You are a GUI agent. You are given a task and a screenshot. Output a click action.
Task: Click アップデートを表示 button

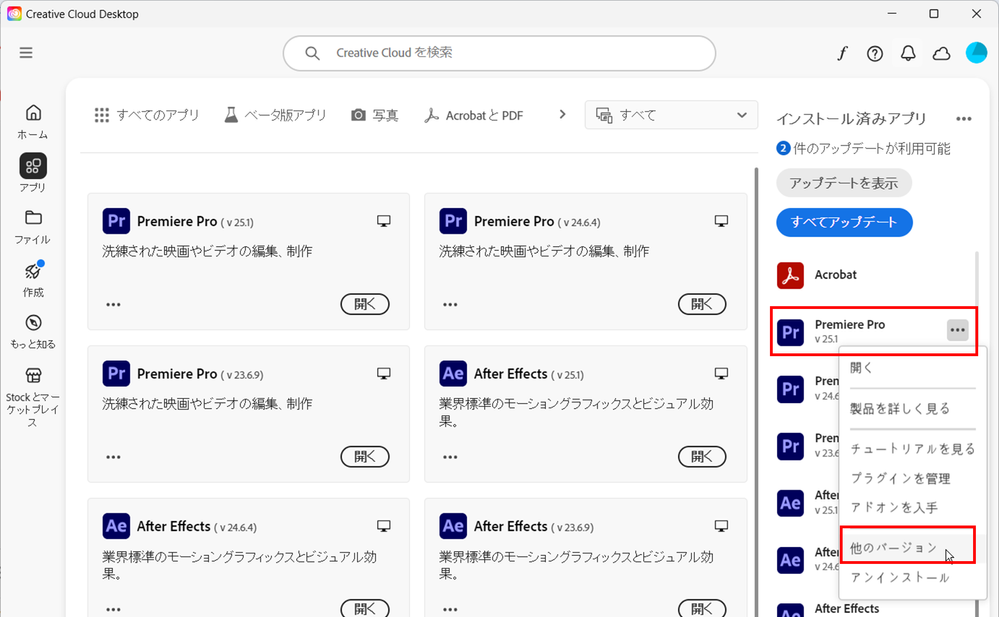coord(844,184)
